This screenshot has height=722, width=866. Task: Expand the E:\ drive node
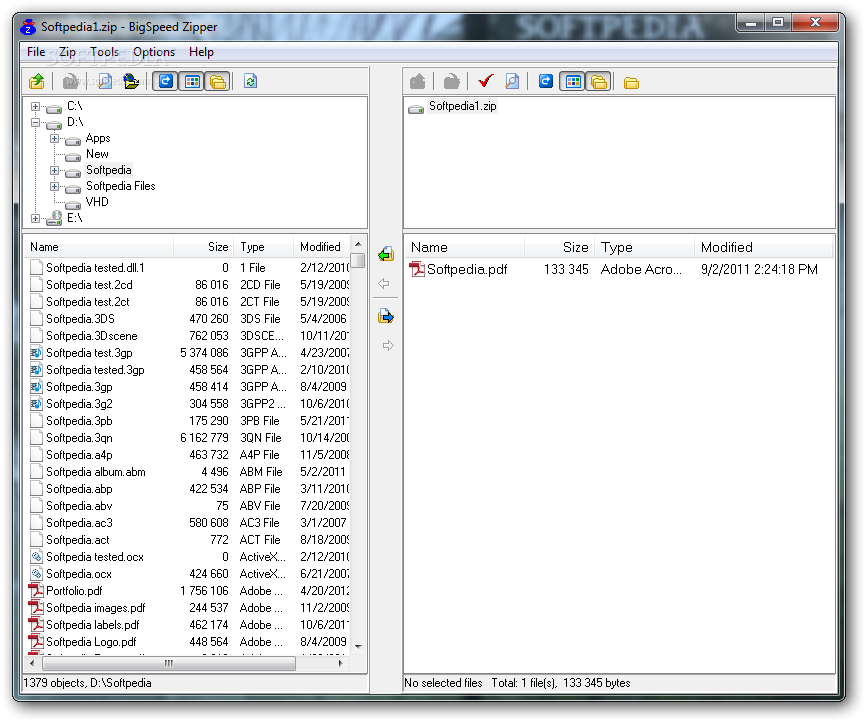click(x=35, y=218)
